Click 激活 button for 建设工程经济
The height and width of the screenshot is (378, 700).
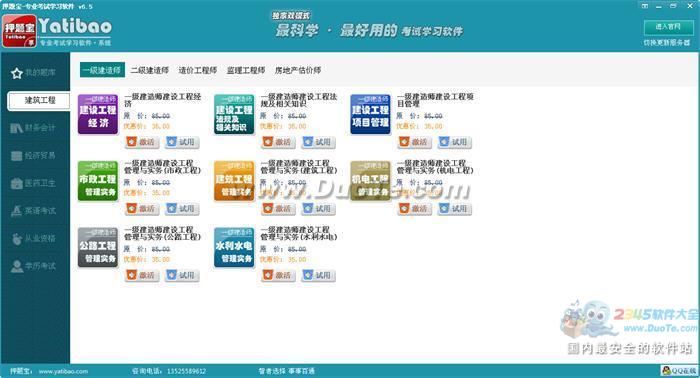142,142
